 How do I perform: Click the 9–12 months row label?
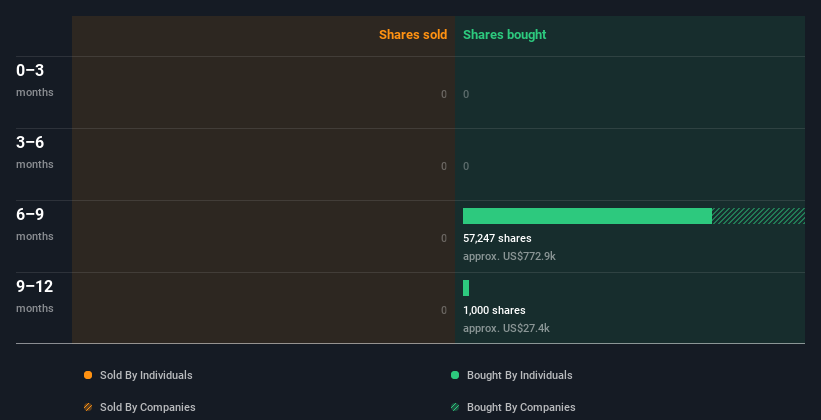pyautogui.click(x=35, y=296)
